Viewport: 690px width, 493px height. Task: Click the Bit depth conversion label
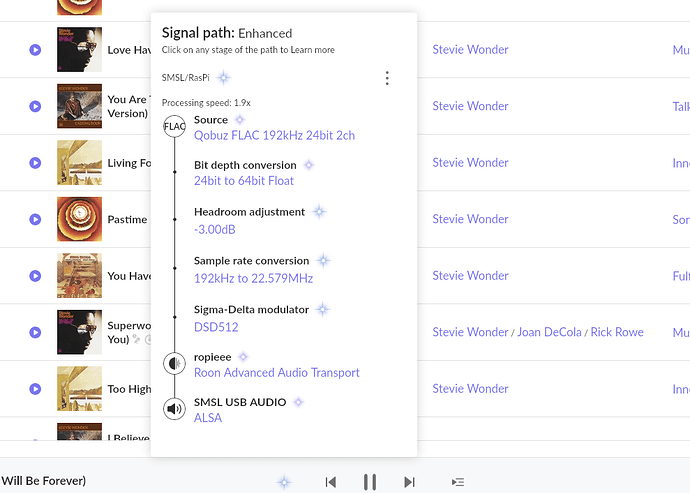pos(245,165)
